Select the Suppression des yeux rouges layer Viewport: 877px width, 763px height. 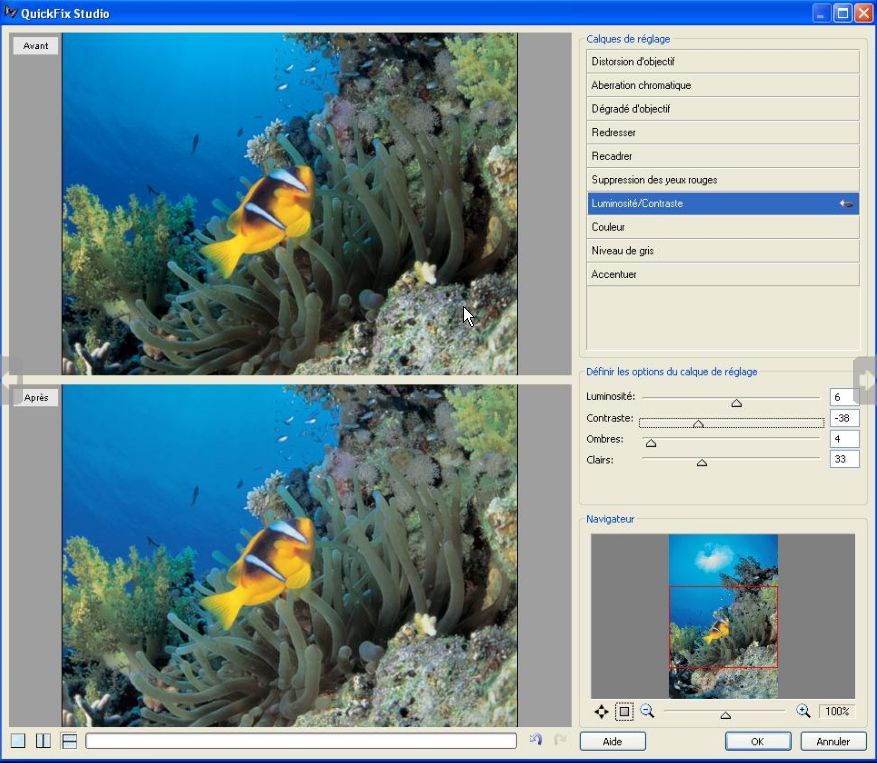[722, 180]
